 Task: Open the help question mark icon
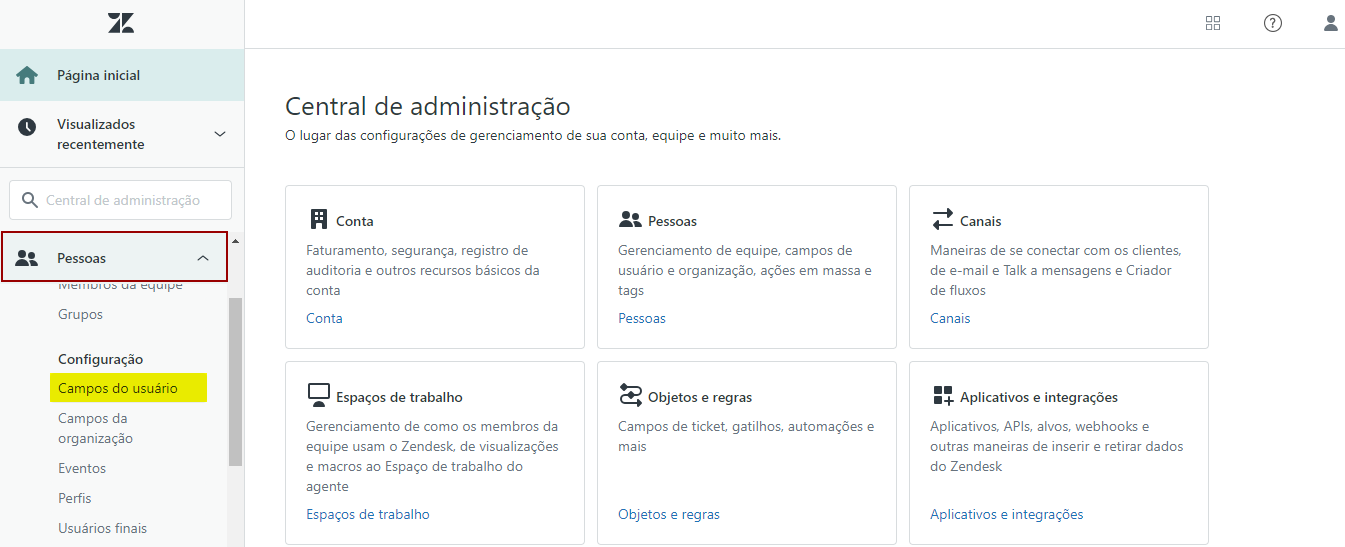tap(1272, 23)
